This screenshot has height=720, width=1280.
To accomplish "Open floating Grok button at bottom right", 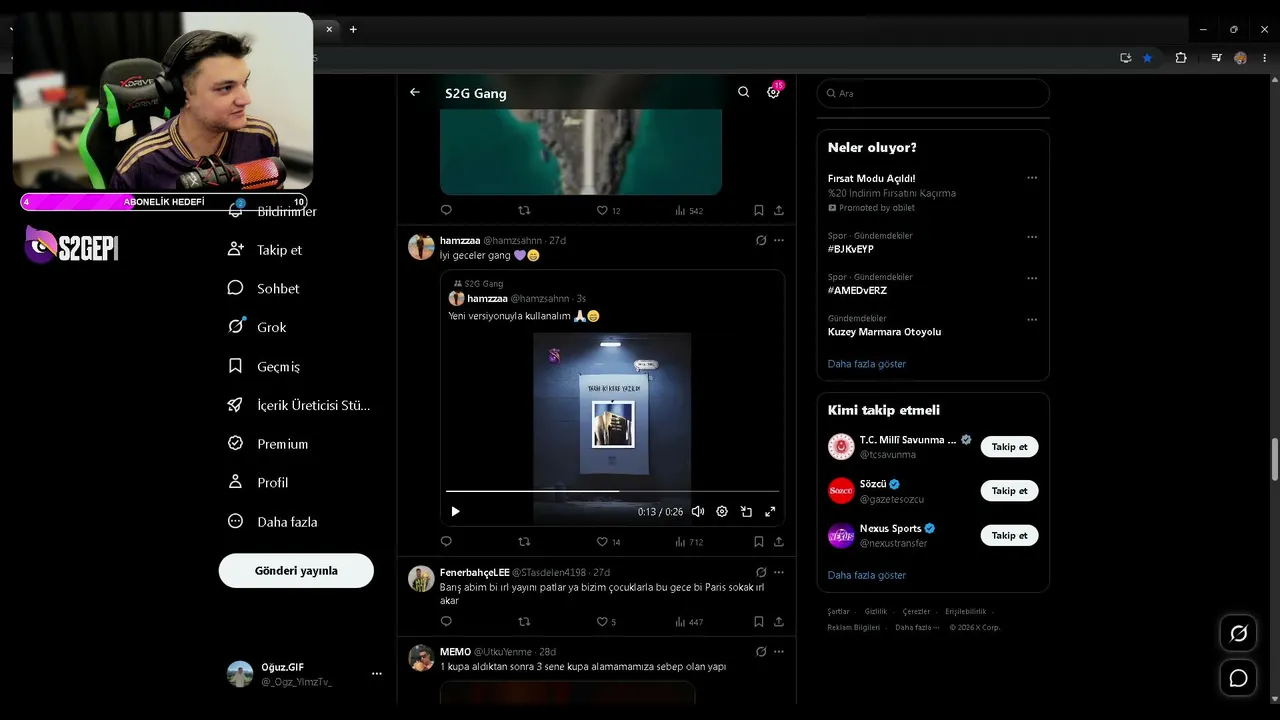I will [1238, 633].
